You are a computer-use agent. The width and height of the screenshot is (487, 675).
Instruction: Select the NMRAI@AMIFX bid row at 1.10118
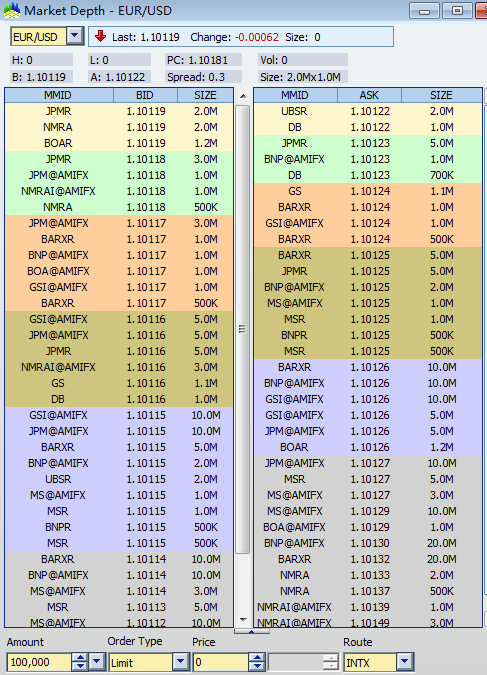[x=119, y=191]
